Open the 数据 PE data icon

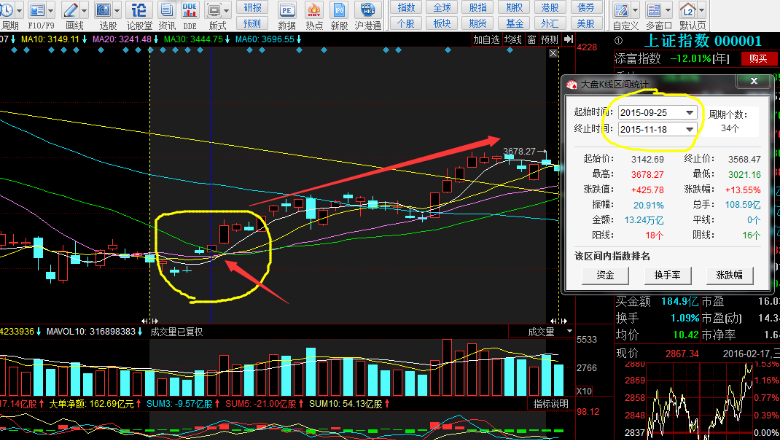tap(287, 14)
